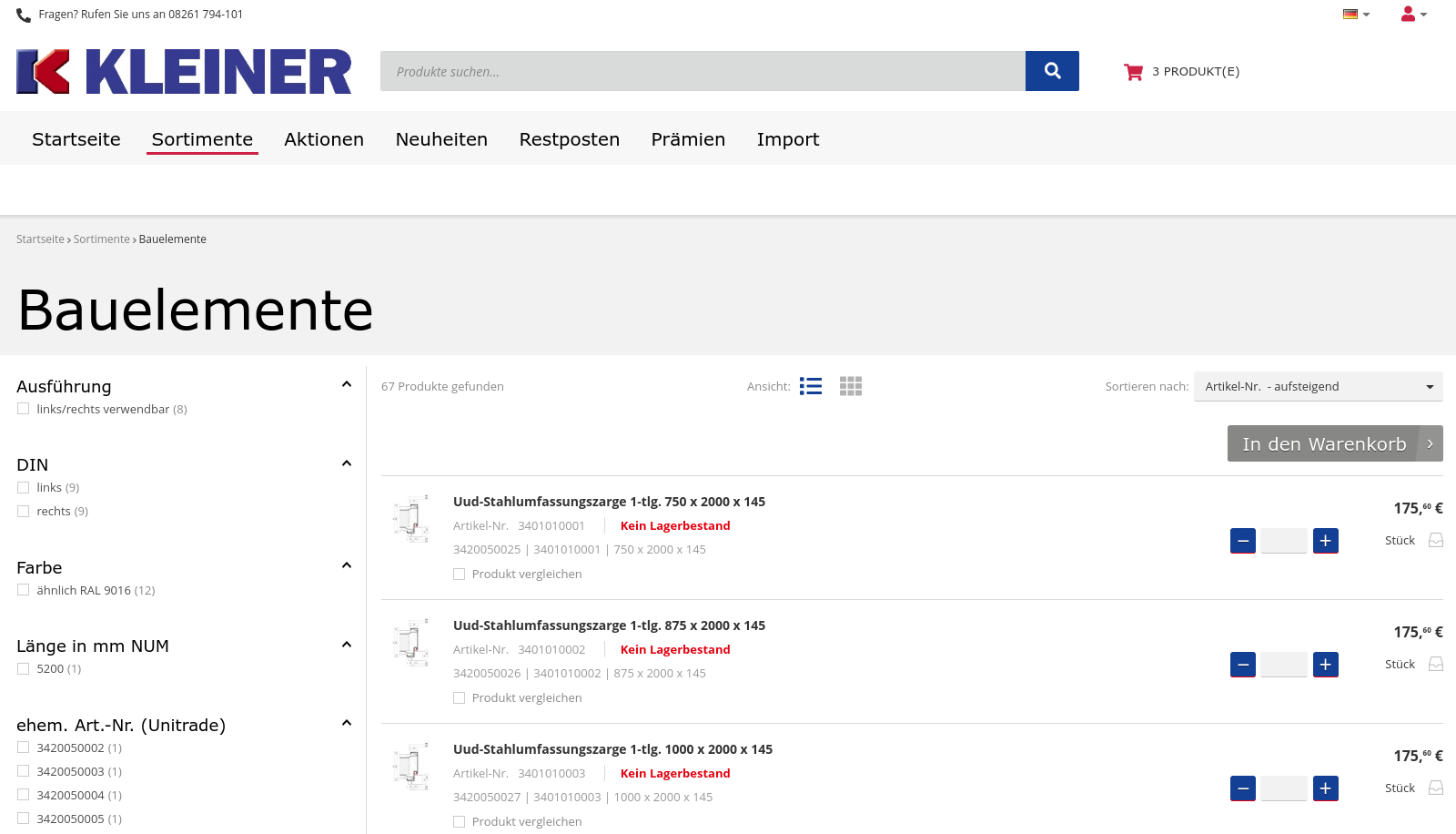Enable the ähnlich RAL 9016 color filter
The image size is (1456, 834).
(x=23, y=589)
